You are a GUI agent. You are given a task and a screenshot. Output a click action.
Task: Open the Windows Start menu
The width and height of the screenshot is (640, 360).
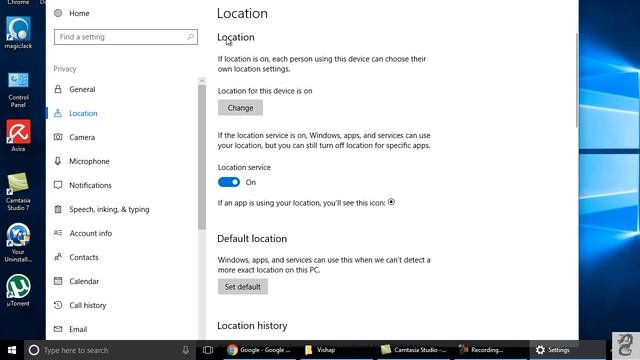[12, 350]
